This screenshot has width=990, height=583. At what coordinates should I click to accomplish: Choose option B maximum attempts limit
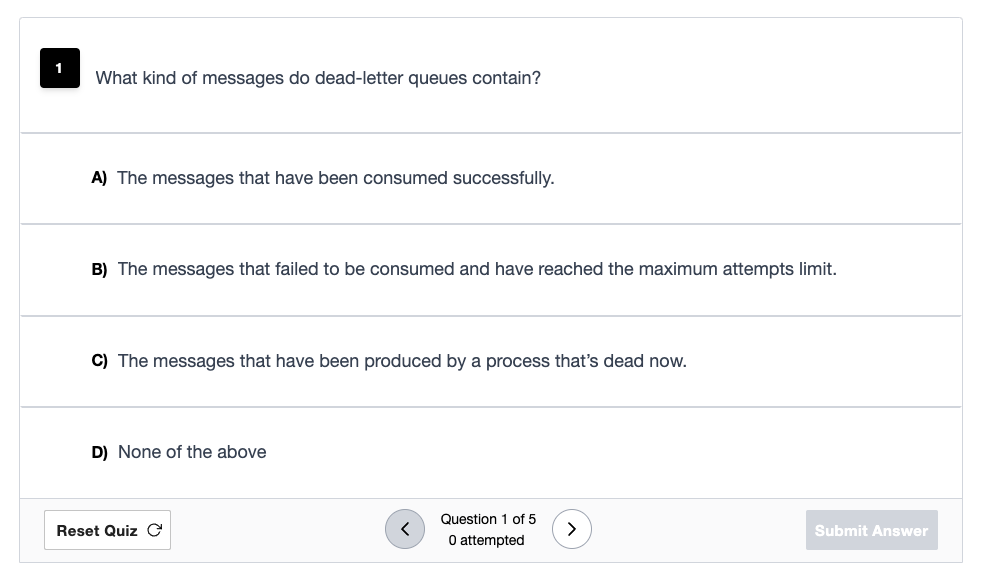[x=491, y=270]
